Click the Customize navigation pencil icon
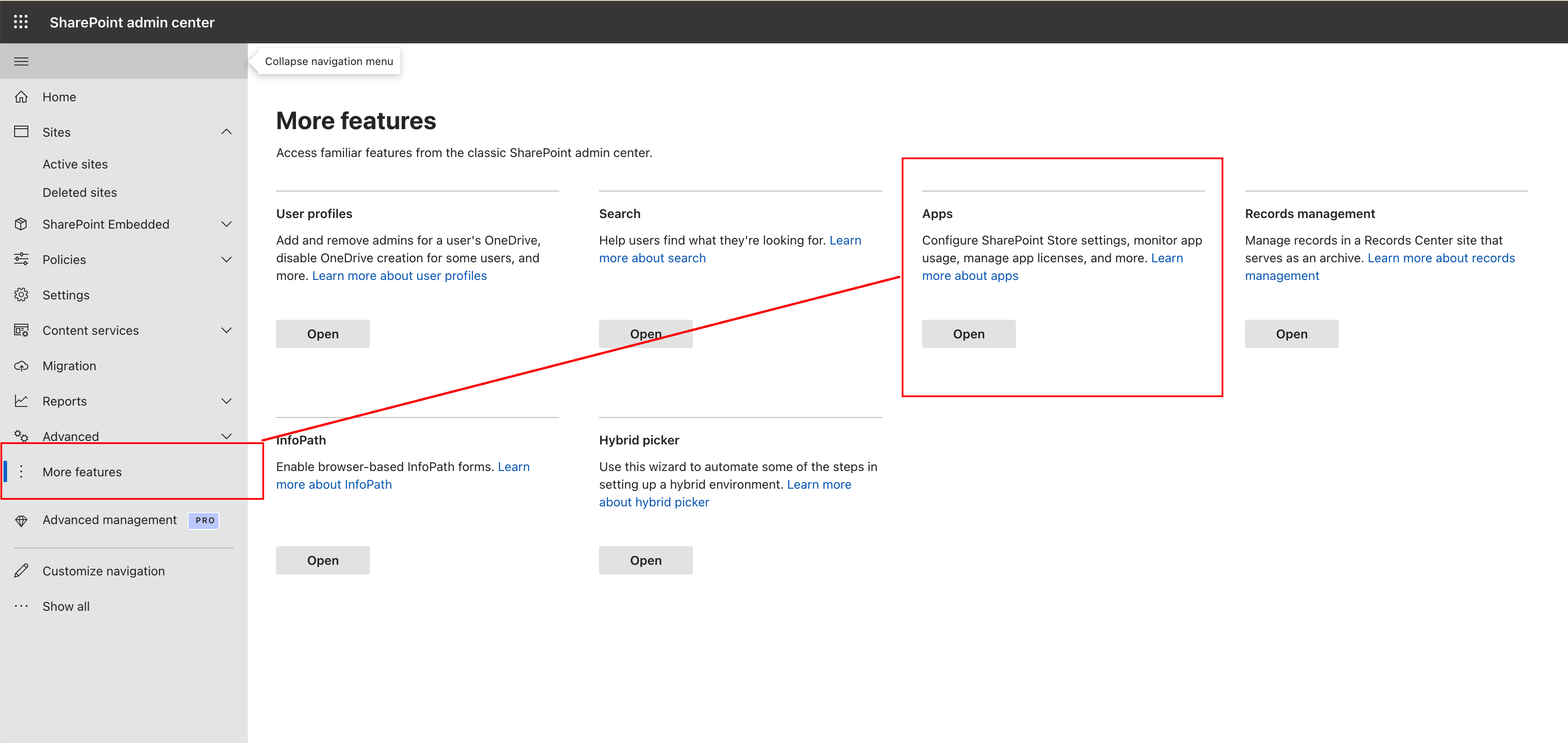 click(x=21, y=570)
